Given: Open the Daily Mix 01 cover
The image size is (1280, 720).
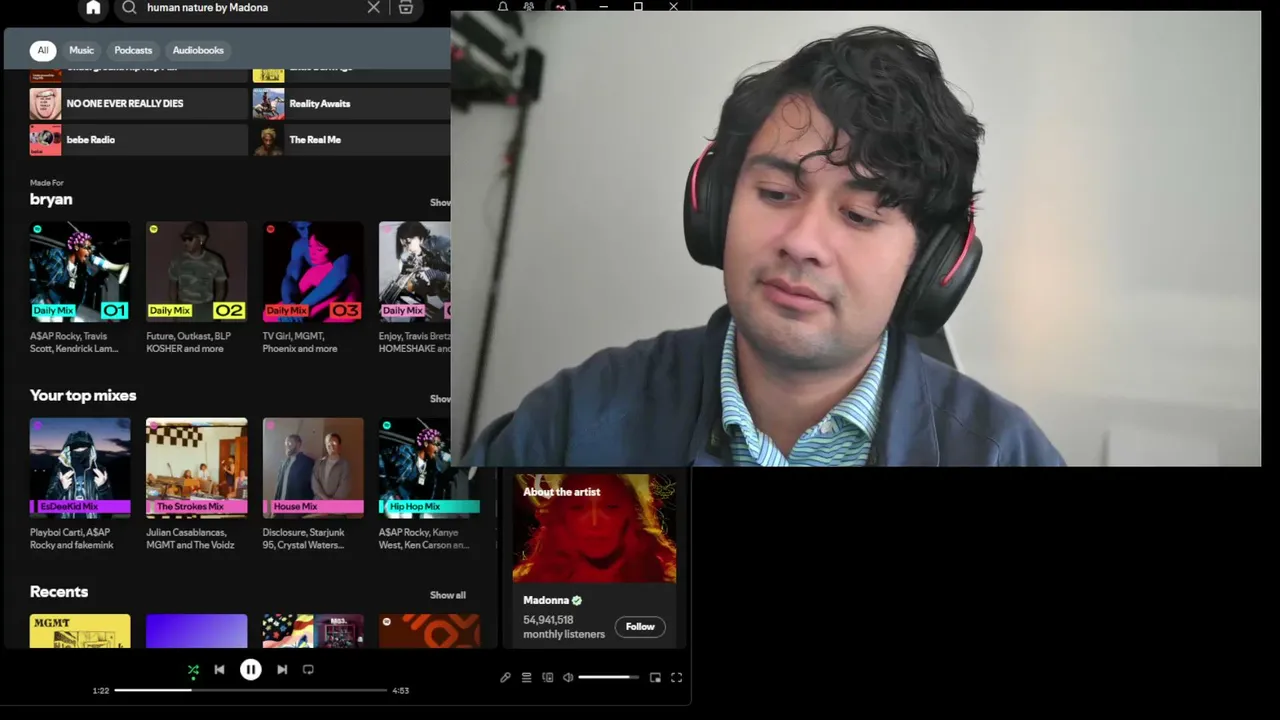Looking at the screenshot, I should click(80, 271).
